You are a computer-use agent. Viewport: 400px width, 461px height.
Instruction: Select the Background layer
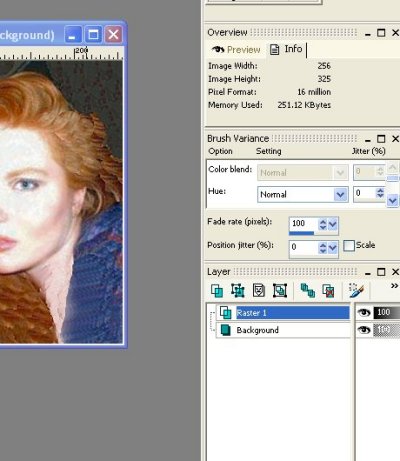tap(283, 330)
